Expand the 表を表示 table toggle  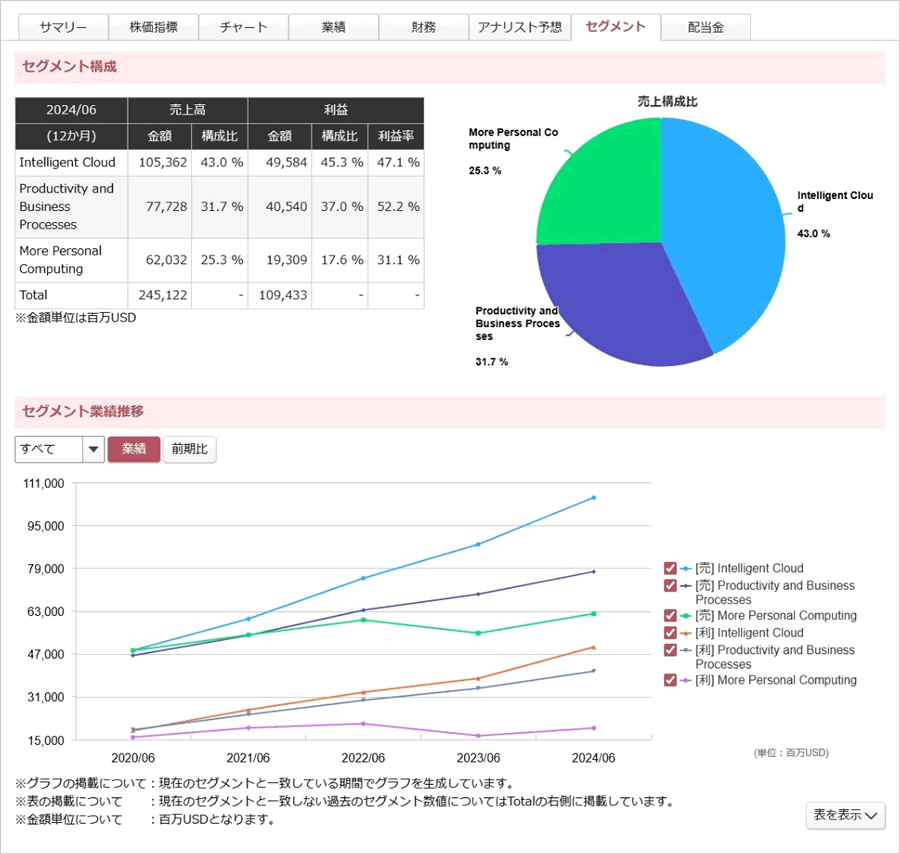845,815
